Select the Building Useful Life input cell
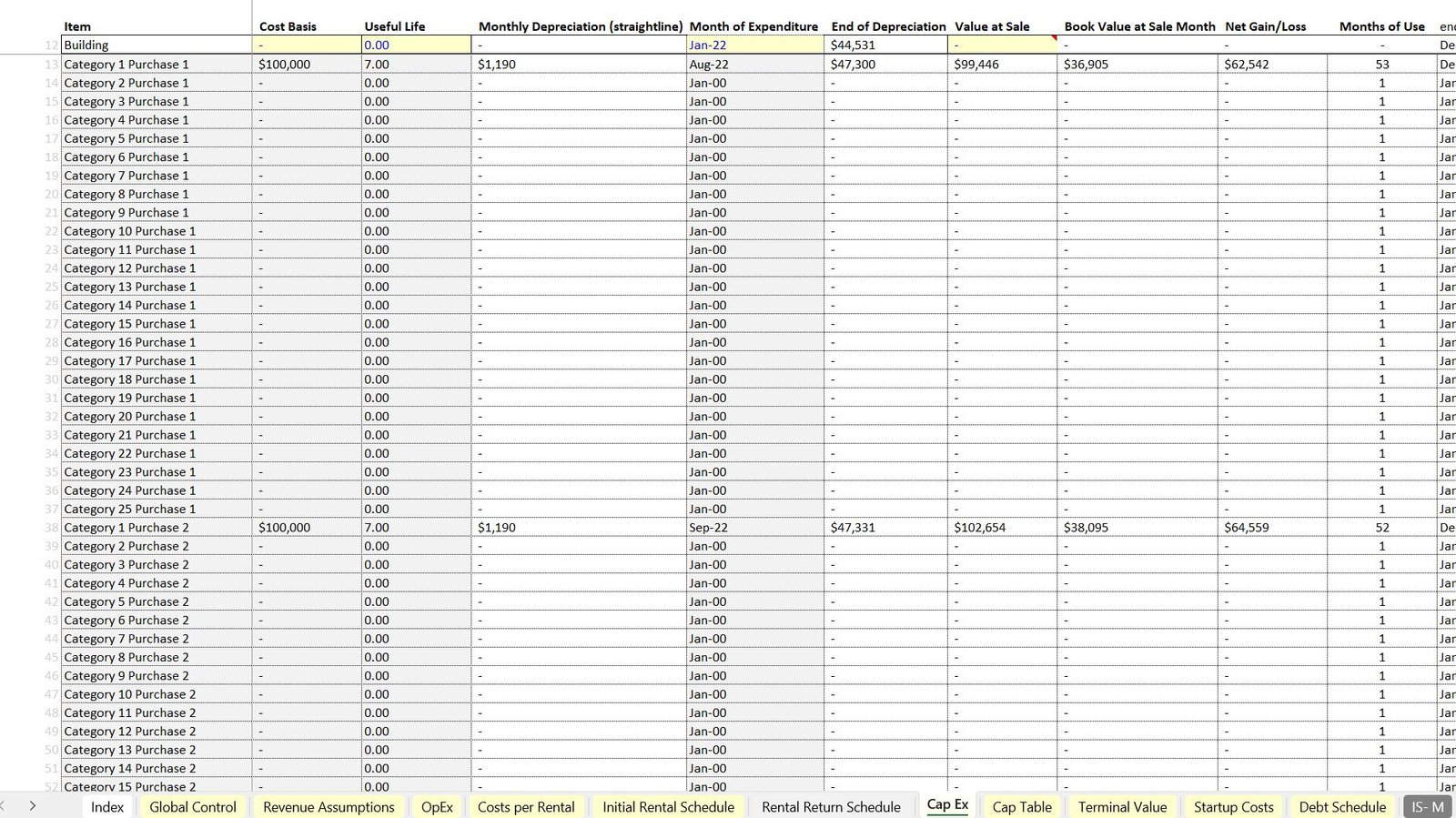1456x818 pixels. [416, 45]
